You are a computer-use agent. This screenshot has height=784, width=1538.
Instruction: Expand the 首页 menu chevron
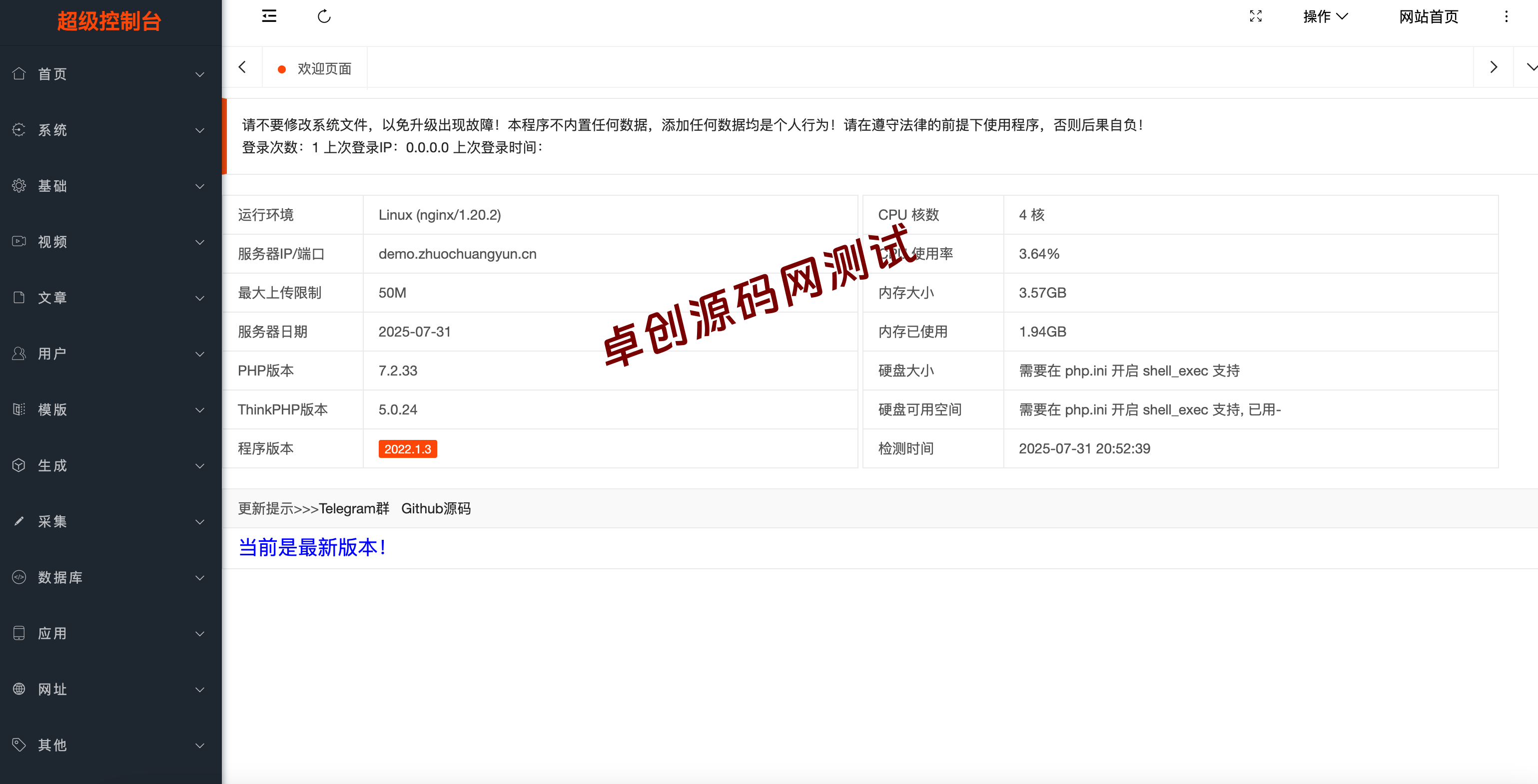200,74
